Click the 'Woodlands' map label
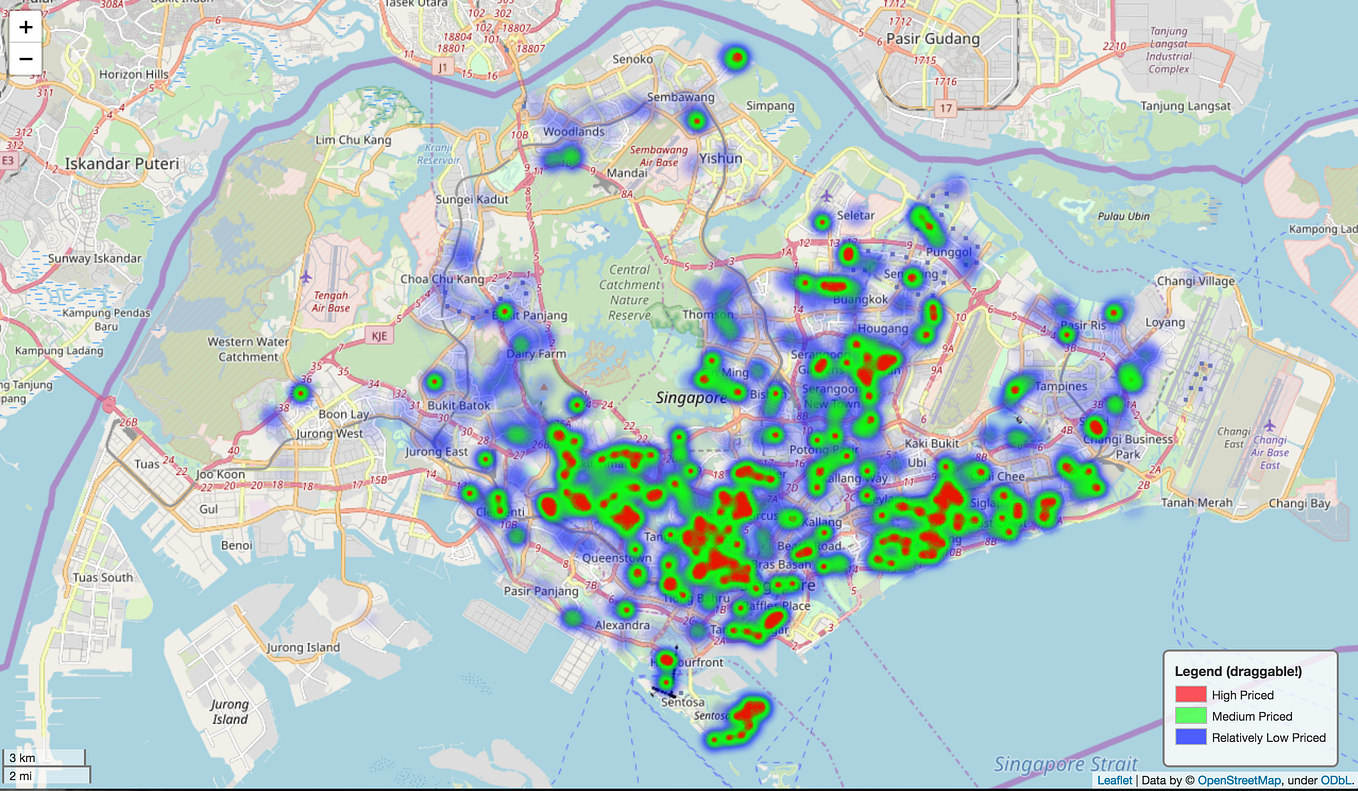This screenshot has width=1358, height=791. pos(574,131)
